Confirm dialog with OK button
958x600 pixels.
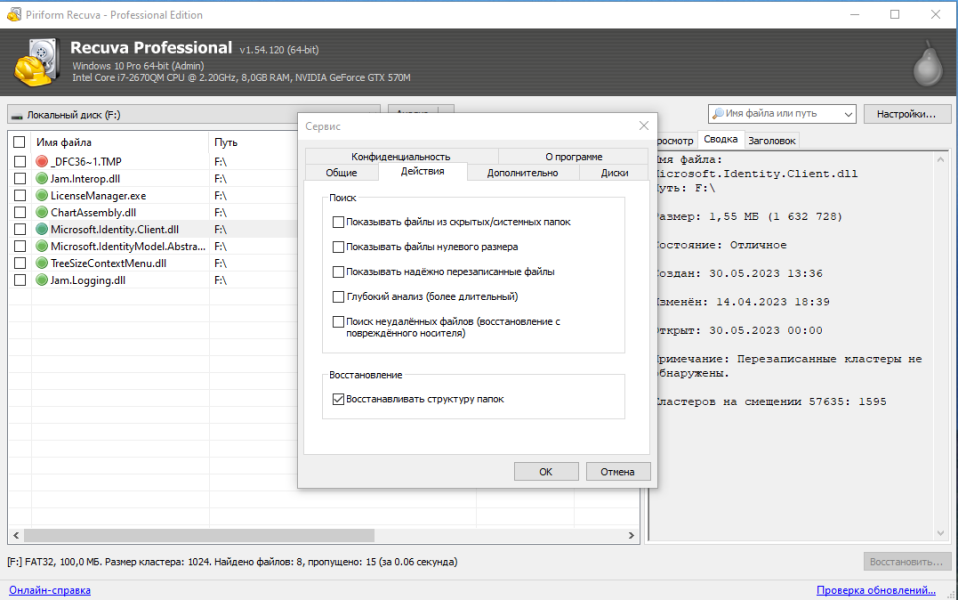[546, 472]
